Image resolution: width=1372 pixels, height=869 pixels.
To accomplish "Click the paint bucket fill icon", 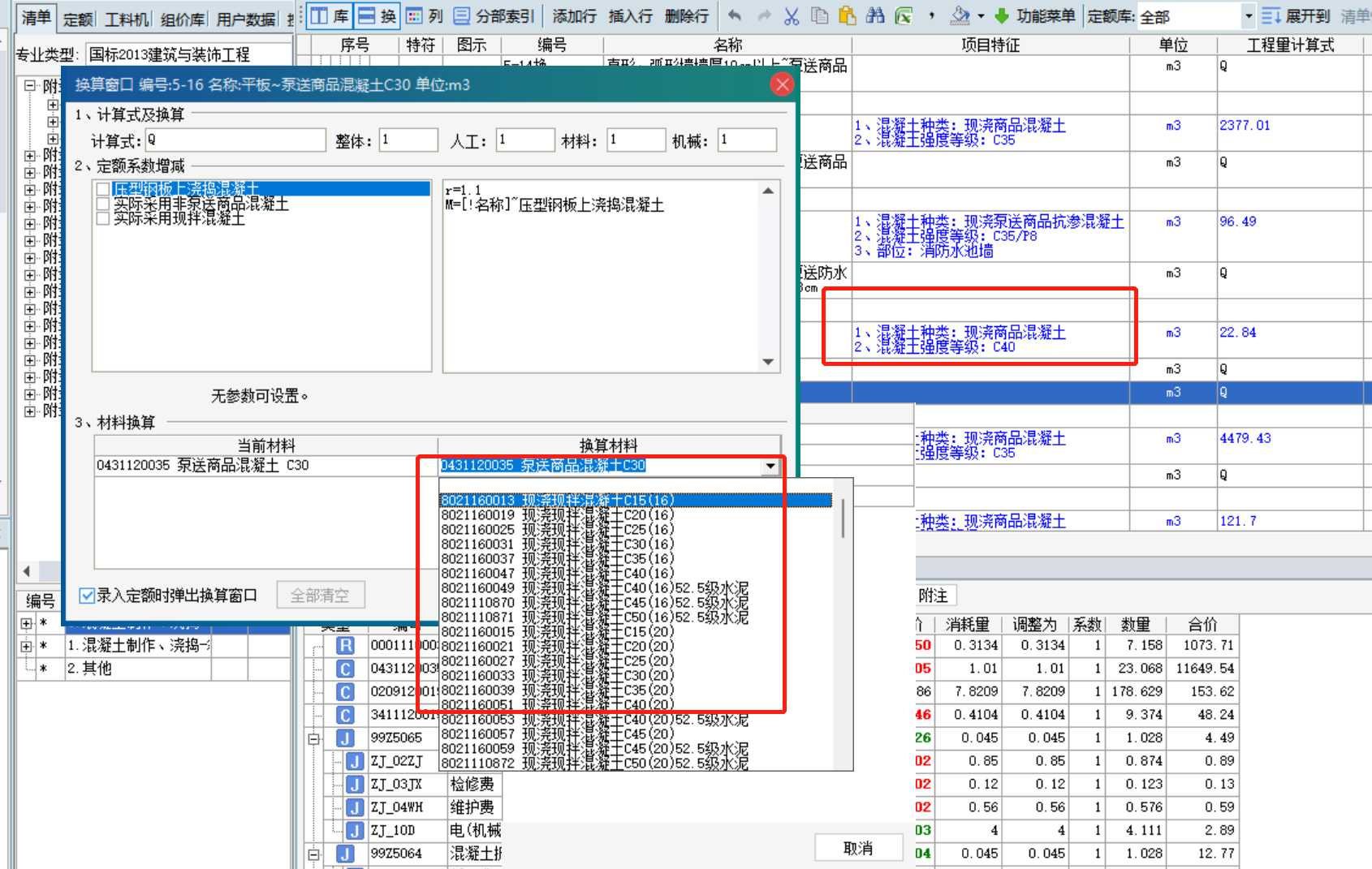I will [960, 15].
